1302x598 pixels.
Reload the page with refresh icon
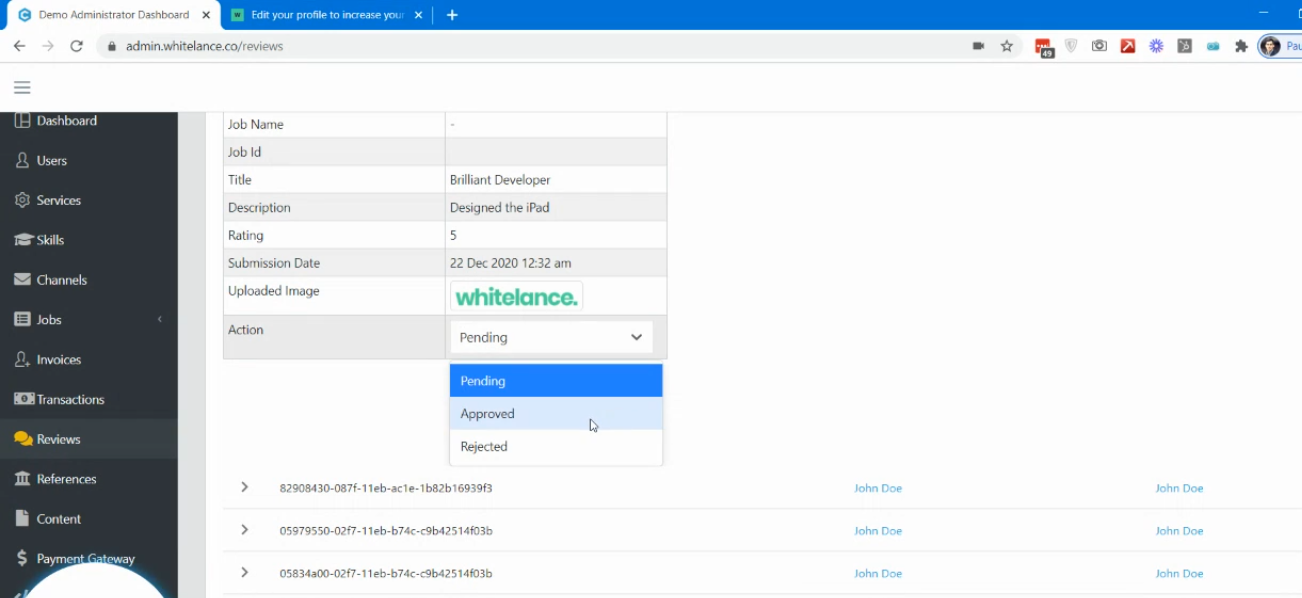coord(76,46)
